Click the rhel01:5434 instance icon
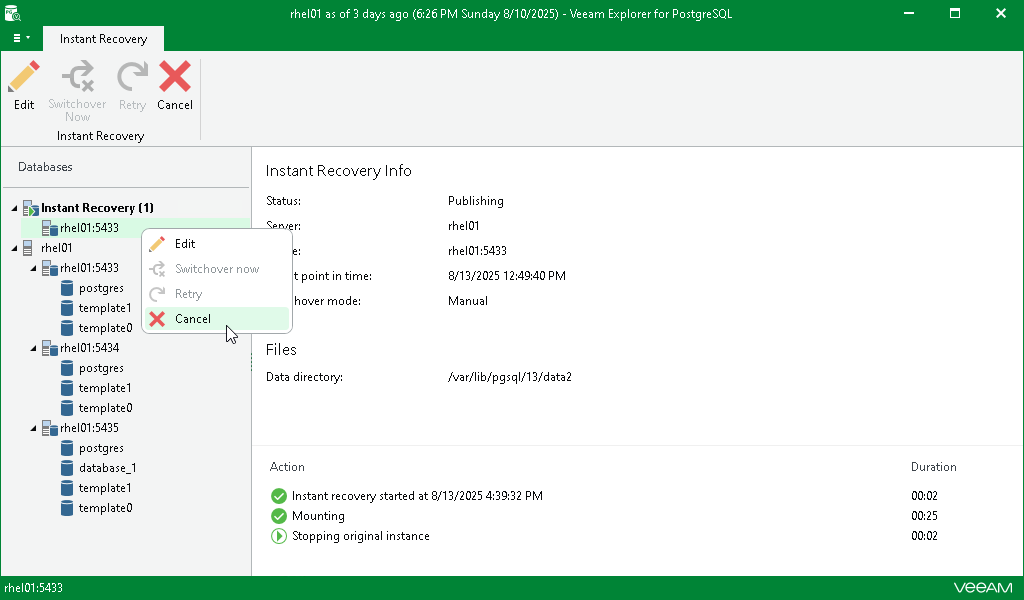This screenshot has width=1024, height=600. [49, 348]
